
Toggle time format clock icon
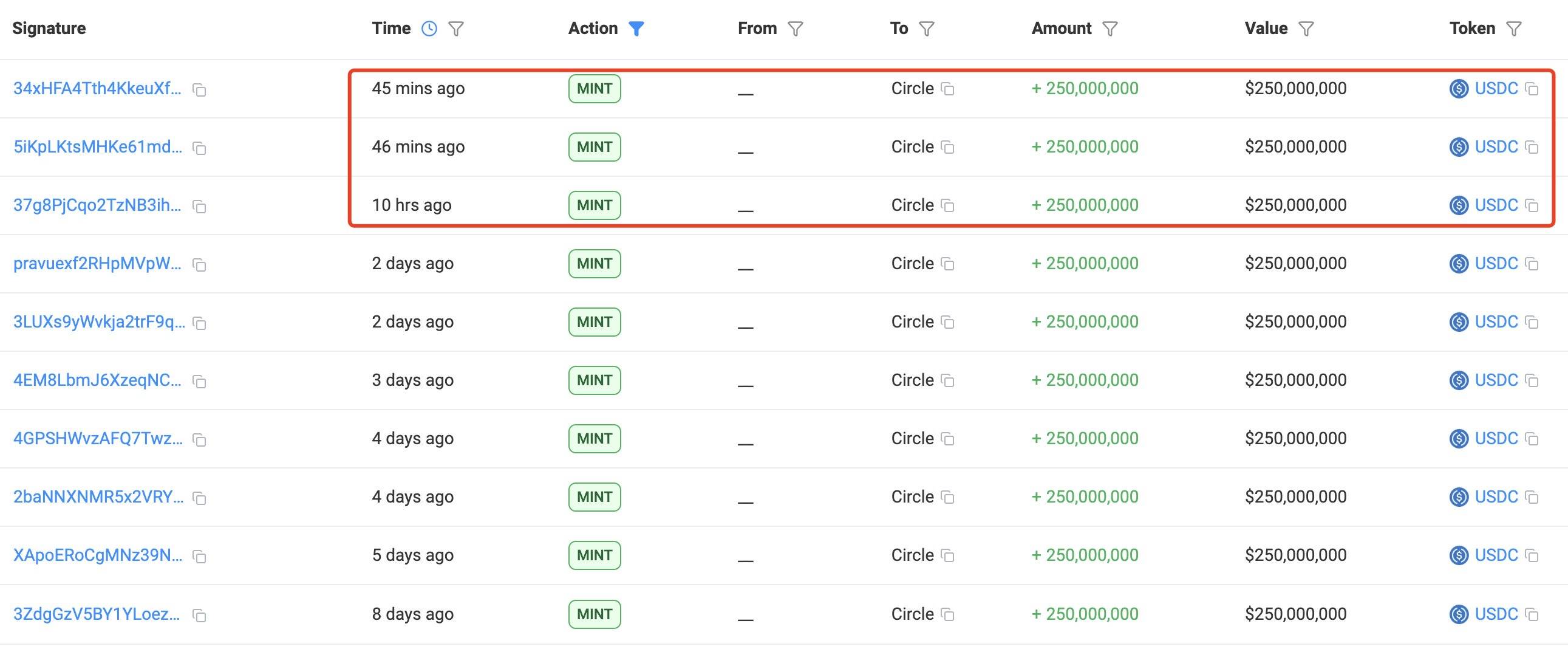coord(429,29)
